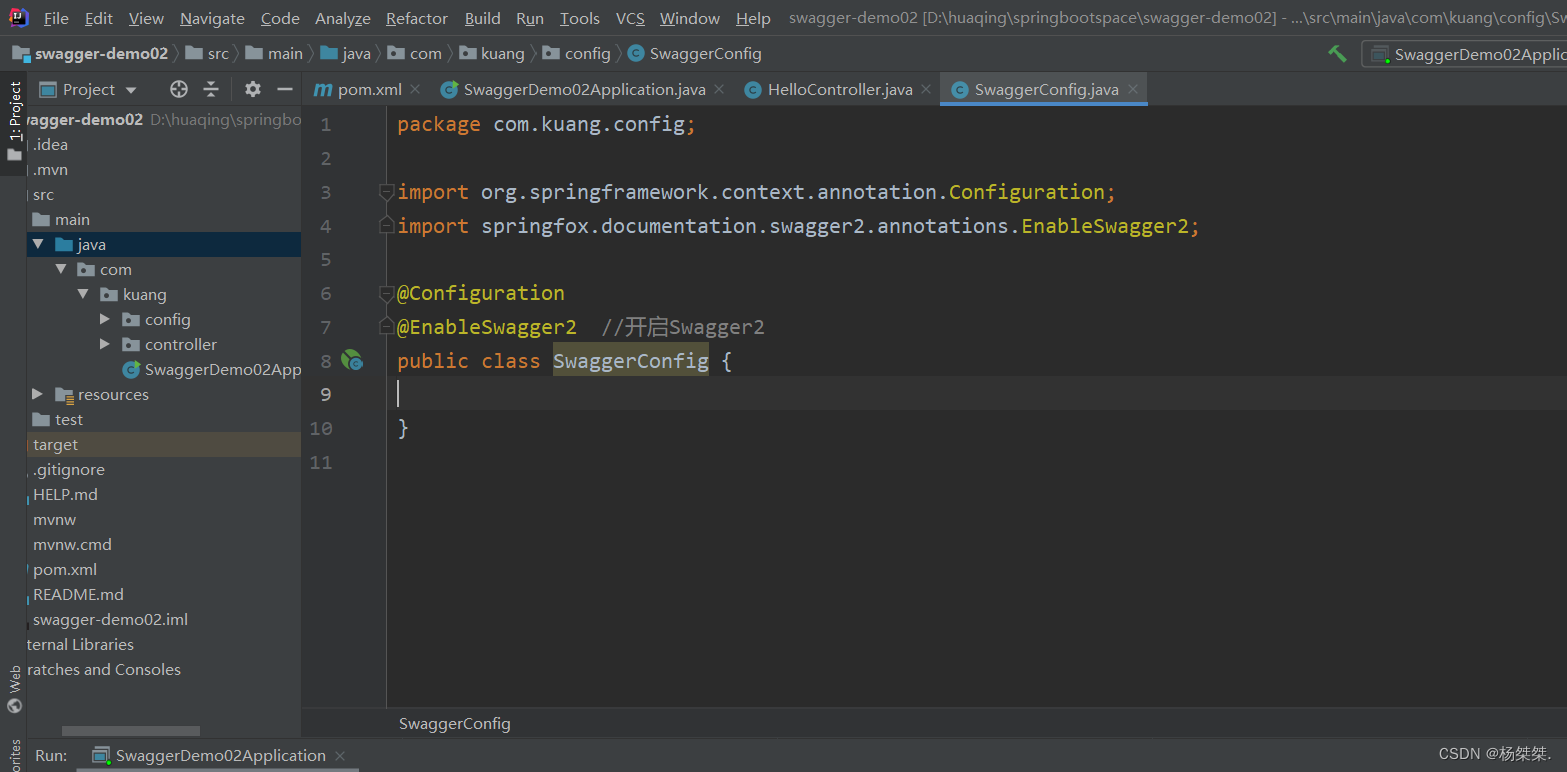The width and height of the screenshot is (1567, 772).
Task: Click swagger-demo02 in the navigation bar
Action: click(x=90, y=53)
